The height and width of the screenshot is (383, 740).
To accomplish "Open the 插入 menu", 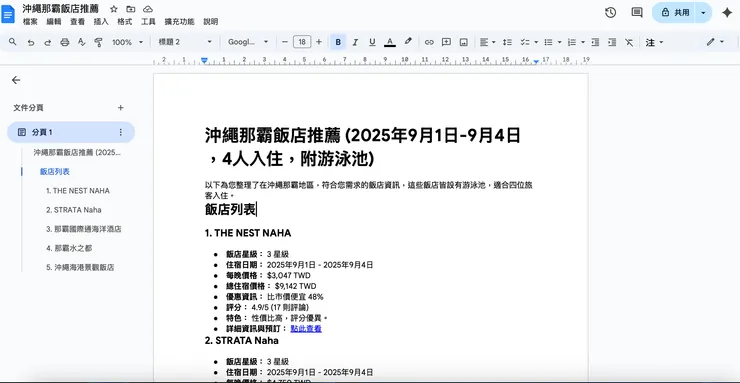I will (101, 22).
